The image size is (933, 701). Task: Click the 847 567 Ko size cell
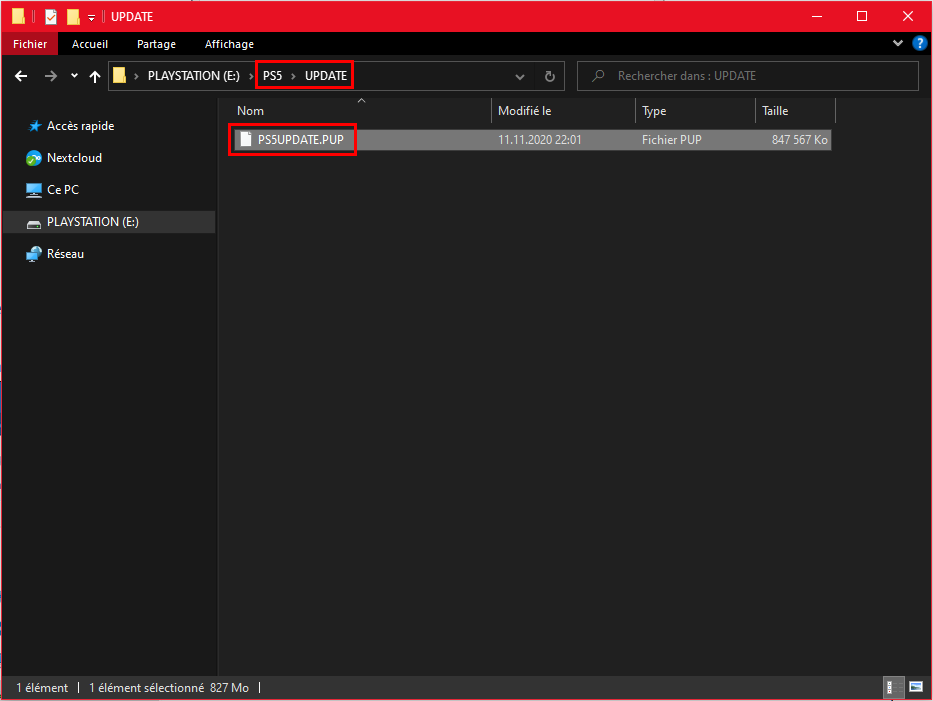point(800,140)
